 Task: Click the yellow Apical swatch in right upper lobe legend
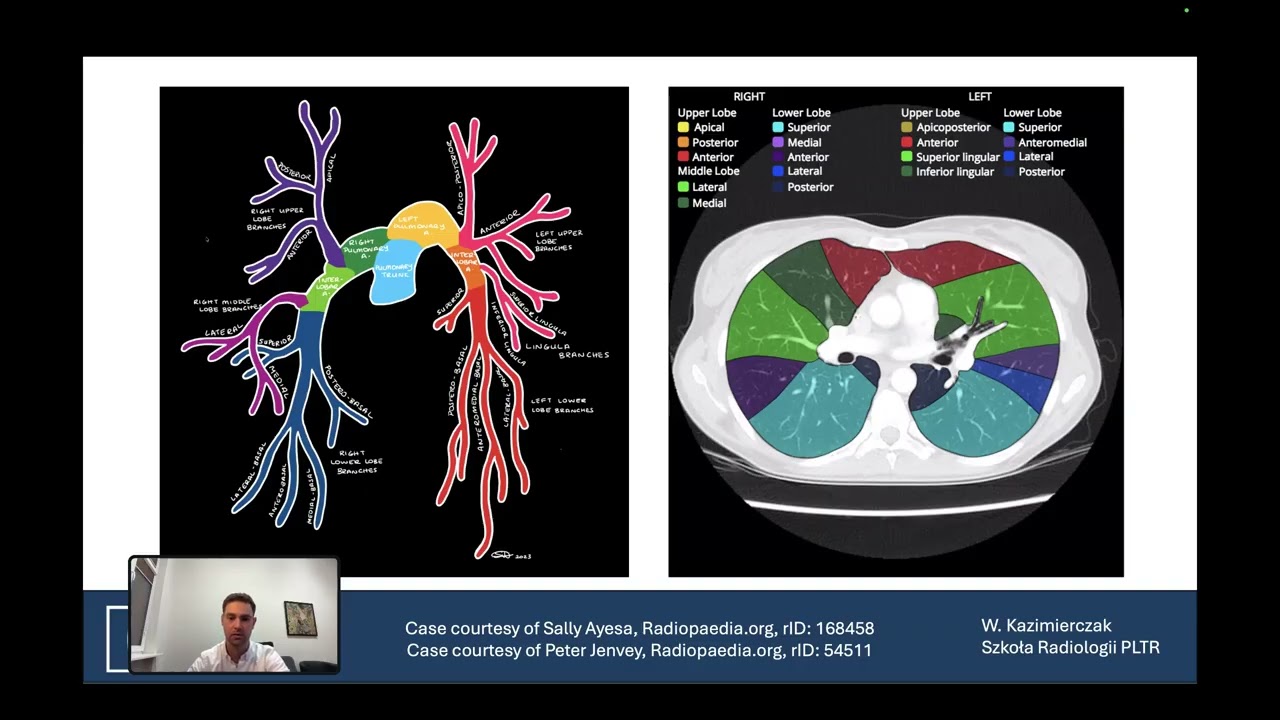tap(684, 128)
